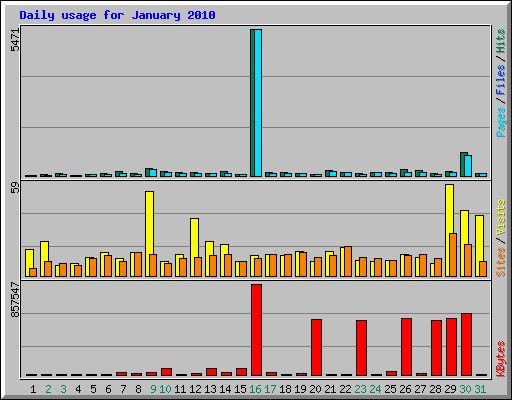Click the day 31 label on the axis
The width and height of the screenshot is (512, 400).
coord(480,389)
